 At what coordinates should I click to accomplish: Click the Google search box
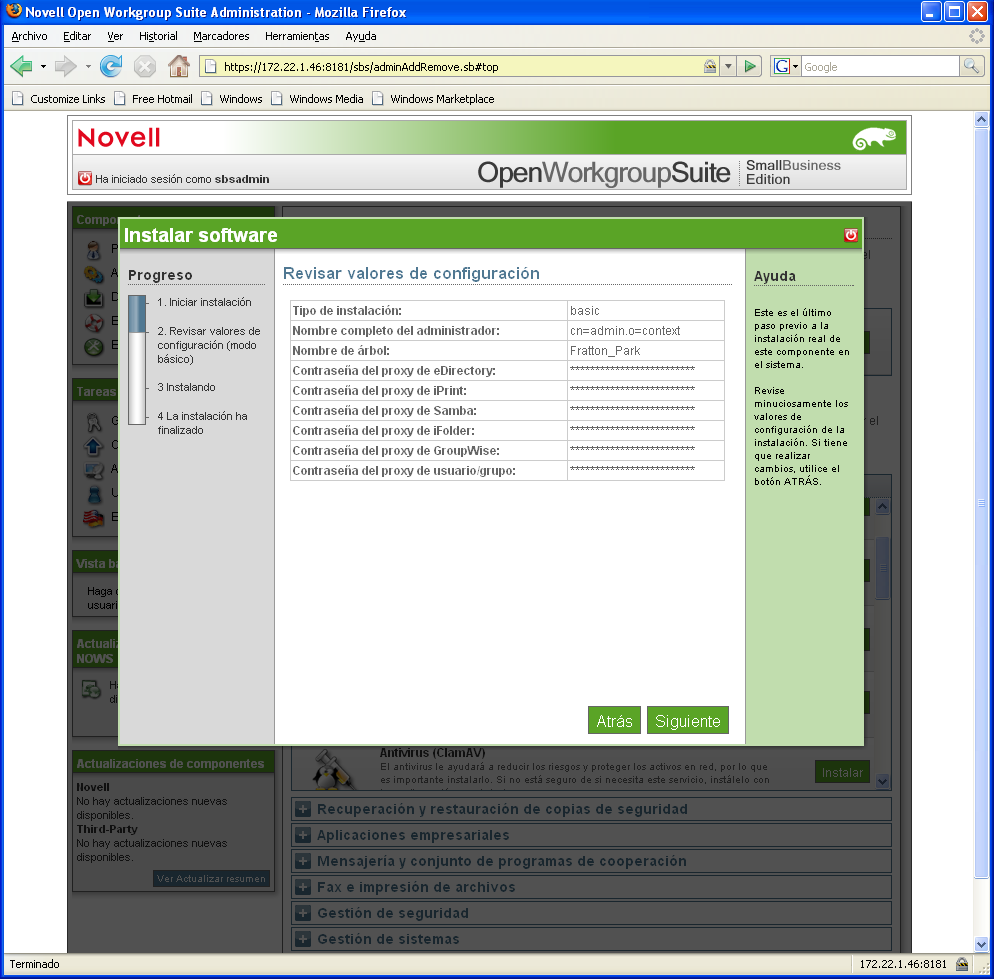point(880,67)
